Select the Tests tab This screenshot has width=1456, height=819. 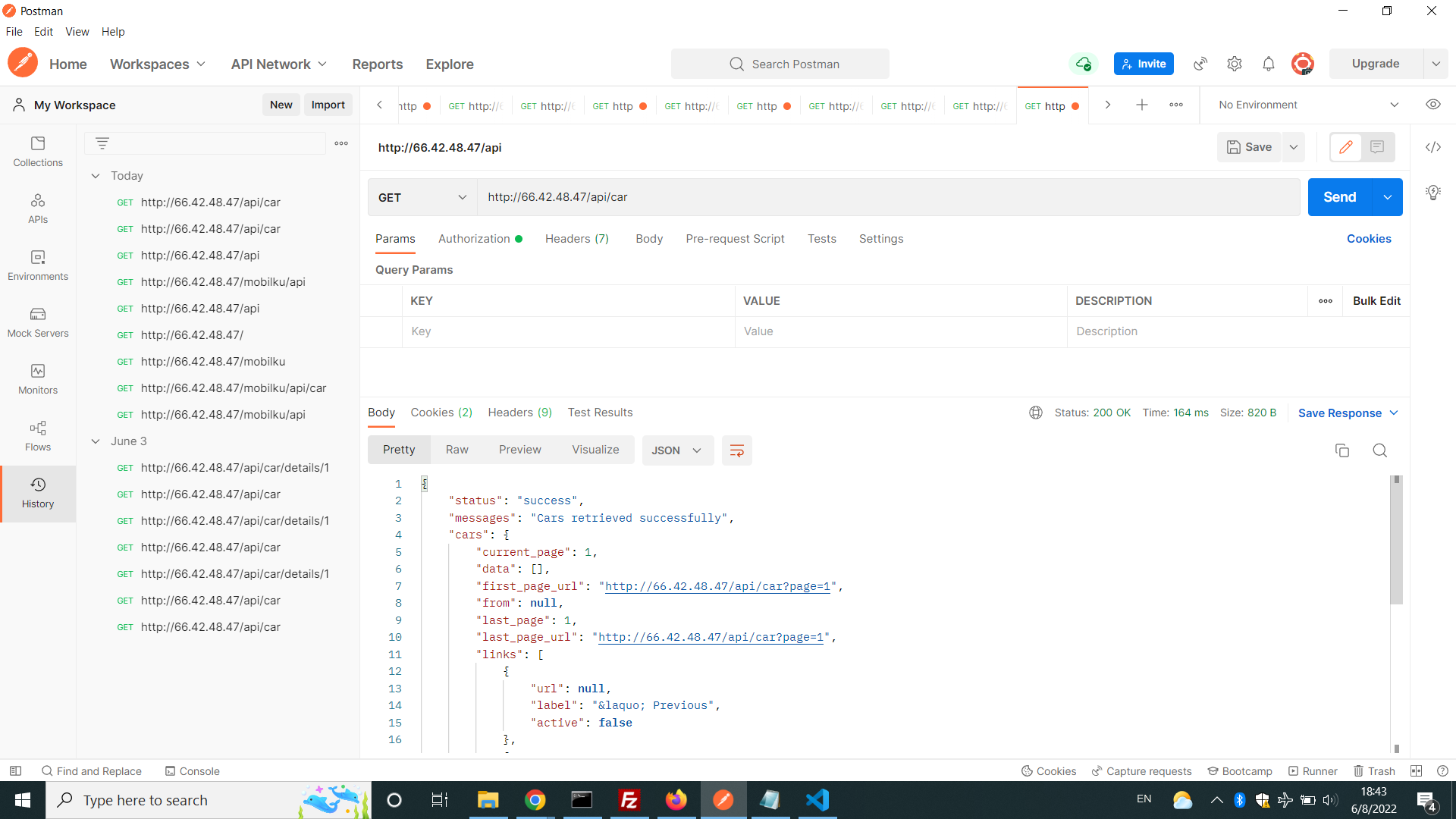pos(822,239)
